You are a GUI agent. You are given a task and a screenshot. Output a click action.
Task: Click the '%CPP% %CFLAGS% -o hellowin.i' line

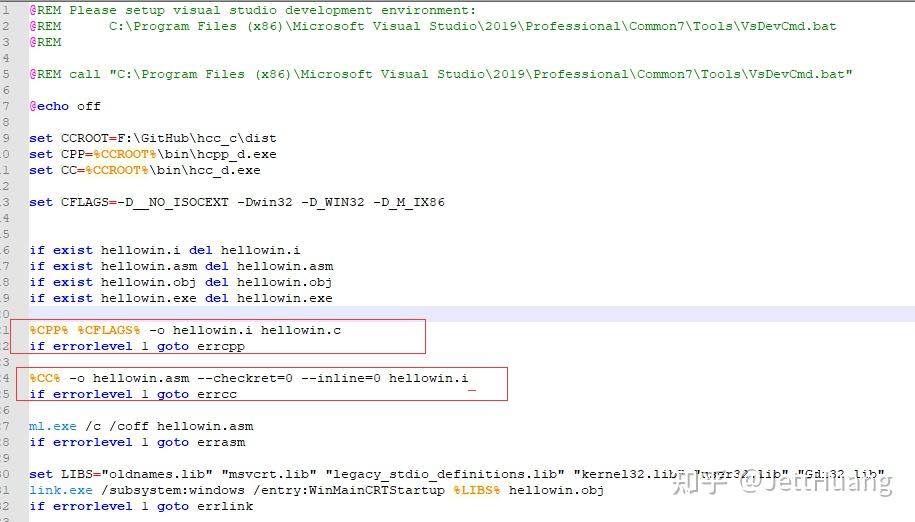pos(185,330)
